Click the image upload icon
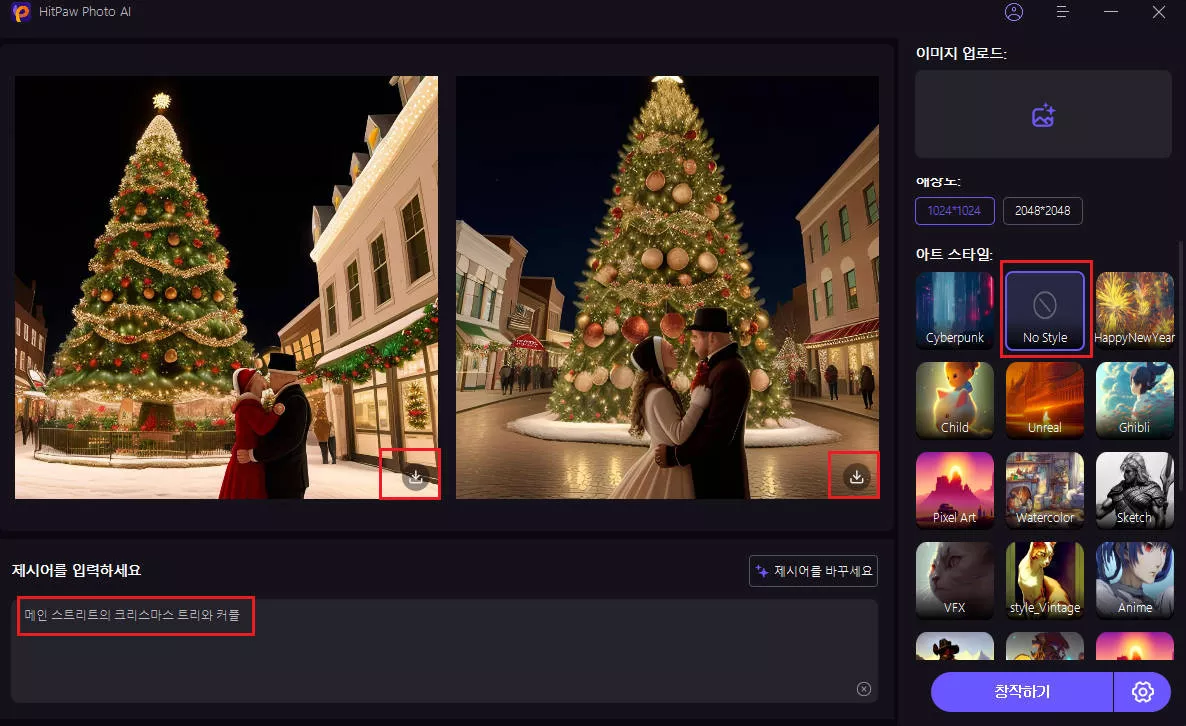The image size is (1186, 726). pos(1043,115)
